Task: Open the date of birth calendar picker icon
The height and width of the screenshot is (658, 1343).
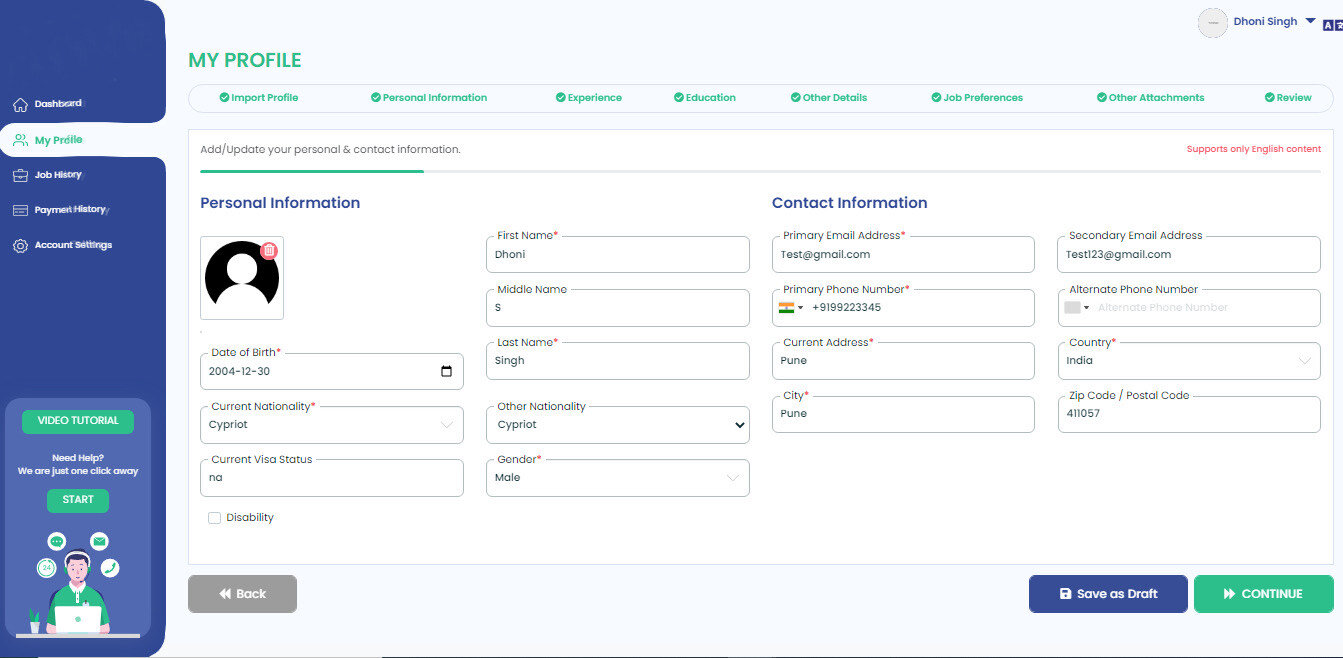Action: point(446,371)
